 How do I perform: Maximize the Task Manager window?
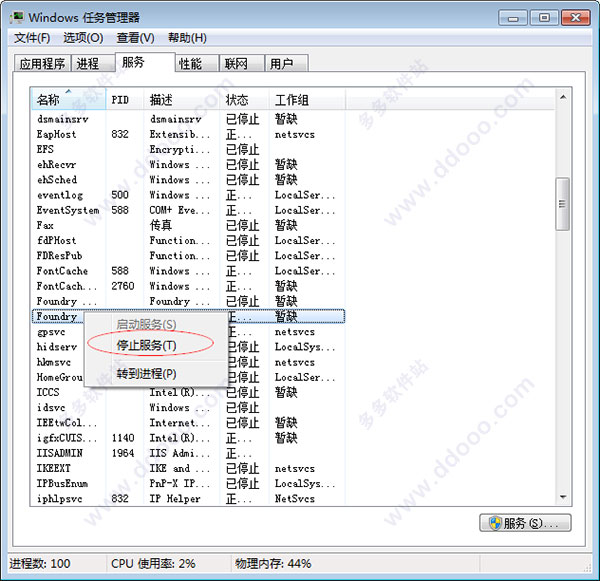(x=544, y=18)
